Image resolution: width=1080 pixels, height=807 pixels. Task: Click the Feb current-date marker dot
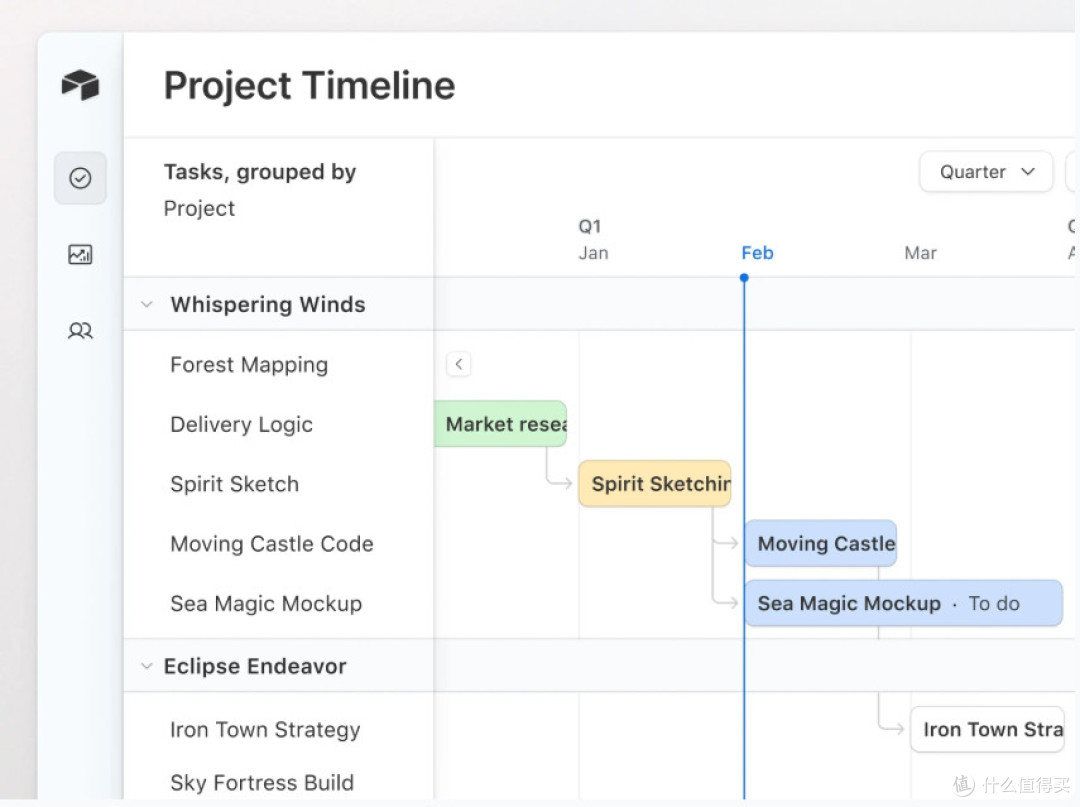[x=744, y=278]
